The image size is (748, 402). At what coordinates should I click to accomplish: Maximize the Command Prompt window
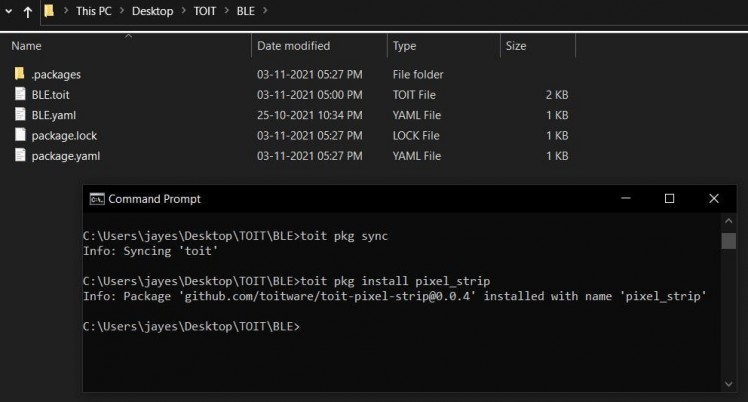point(669,198)
